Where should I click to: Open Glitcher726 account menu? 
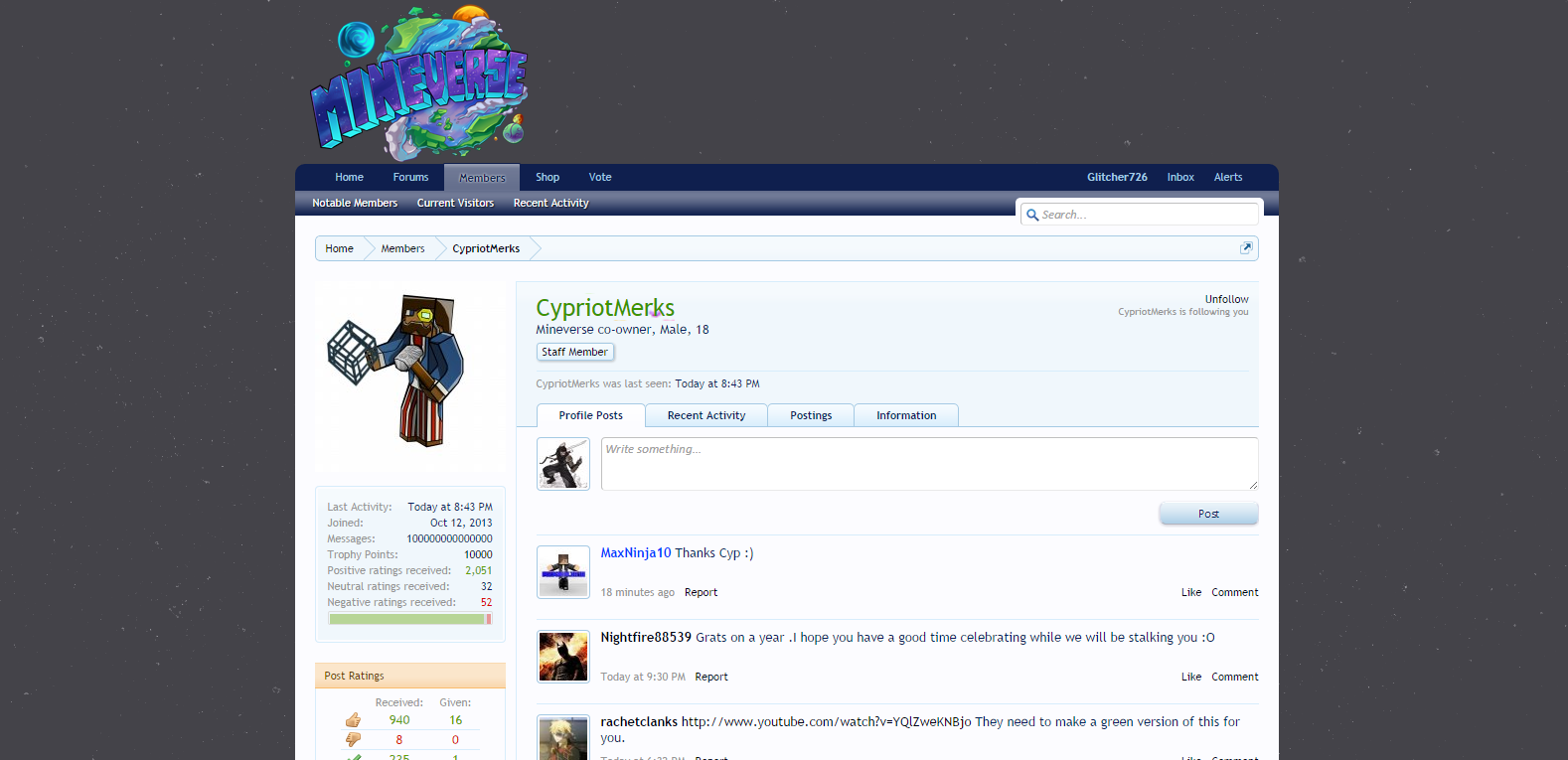(1117, 177)
